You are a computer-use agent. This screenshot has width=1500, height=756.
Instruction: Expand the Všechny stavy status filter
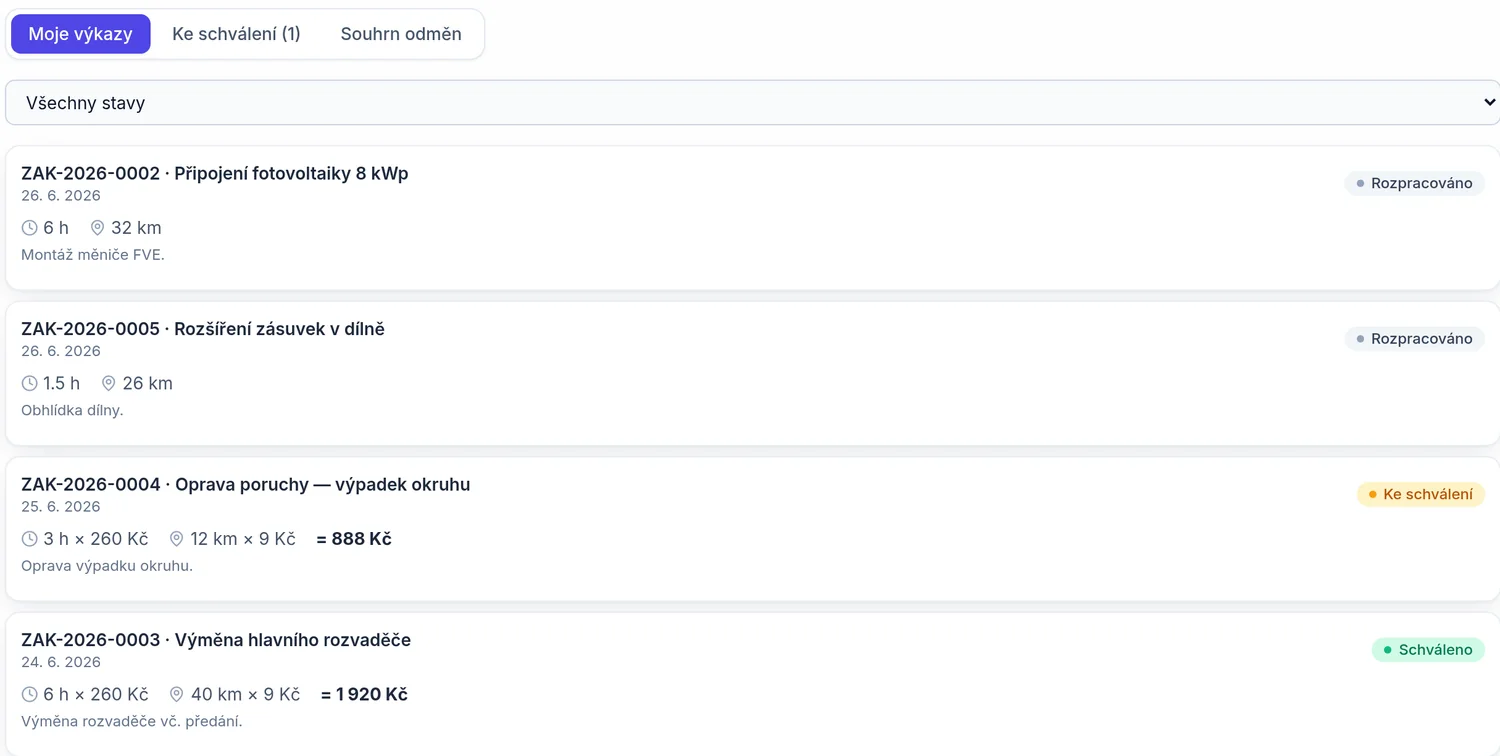[750, 103]
